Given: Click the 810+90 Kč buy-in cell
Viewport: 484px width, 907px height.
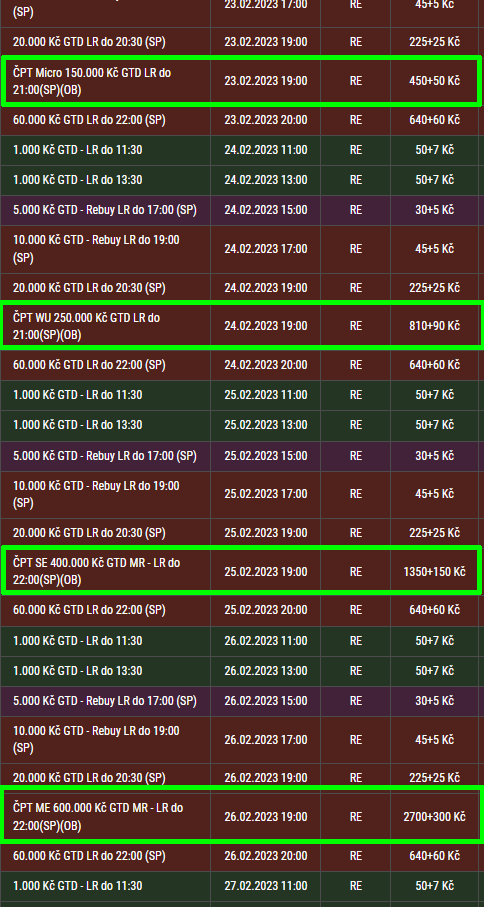Looking at the screenshot, I should coord(434,326).
